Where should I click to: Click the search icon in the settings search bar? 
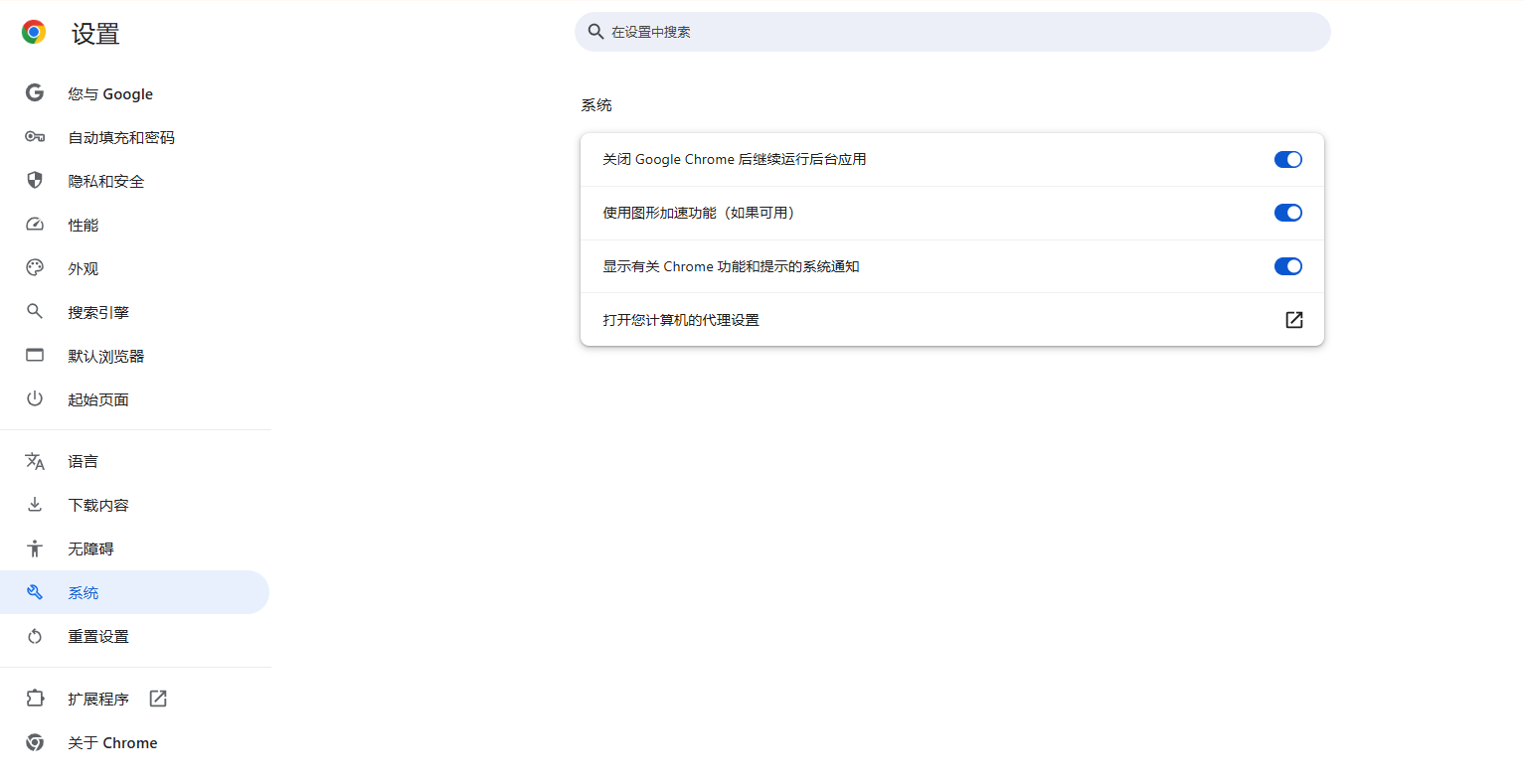tap(595, 32)
